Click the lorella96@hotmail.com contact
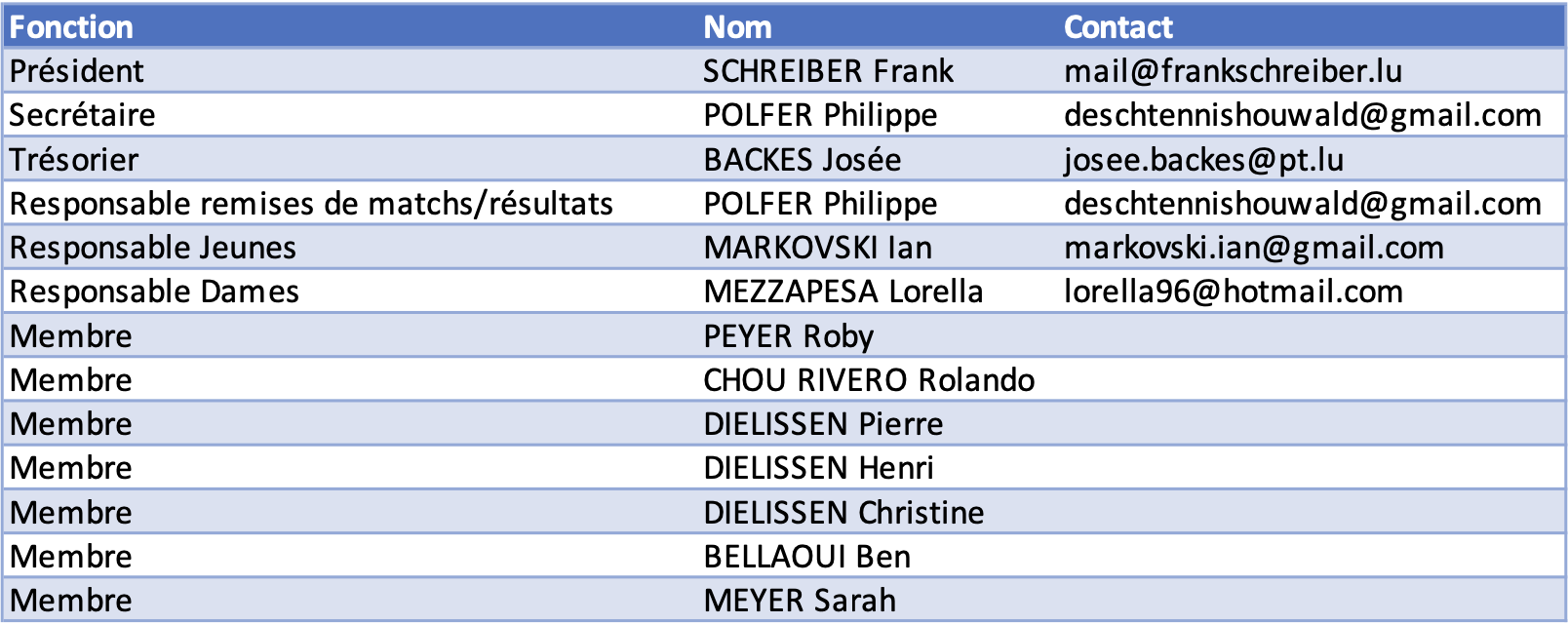 tap(1233, 292)
